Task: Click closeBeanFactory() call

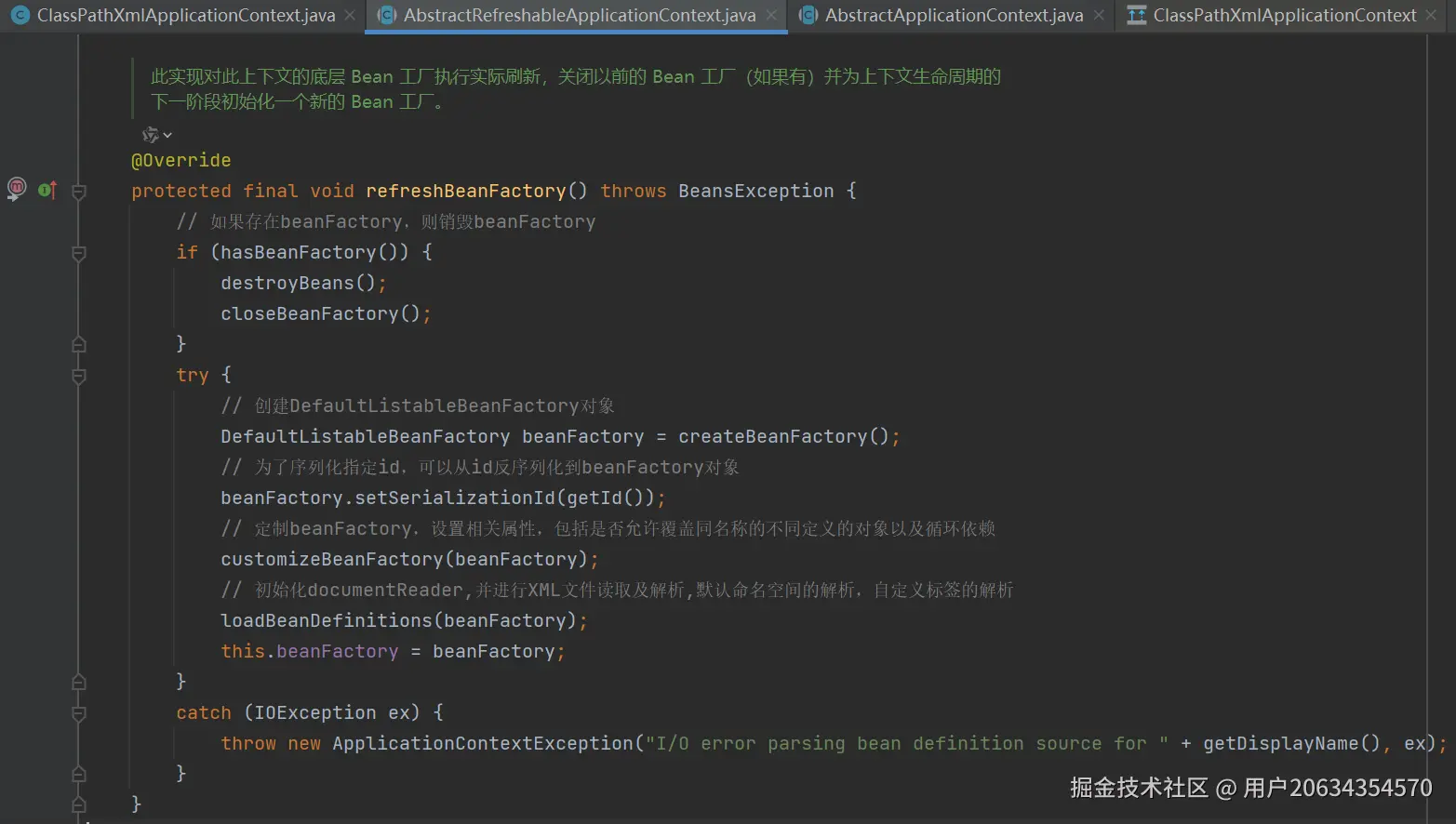Action: click(320, 313)
